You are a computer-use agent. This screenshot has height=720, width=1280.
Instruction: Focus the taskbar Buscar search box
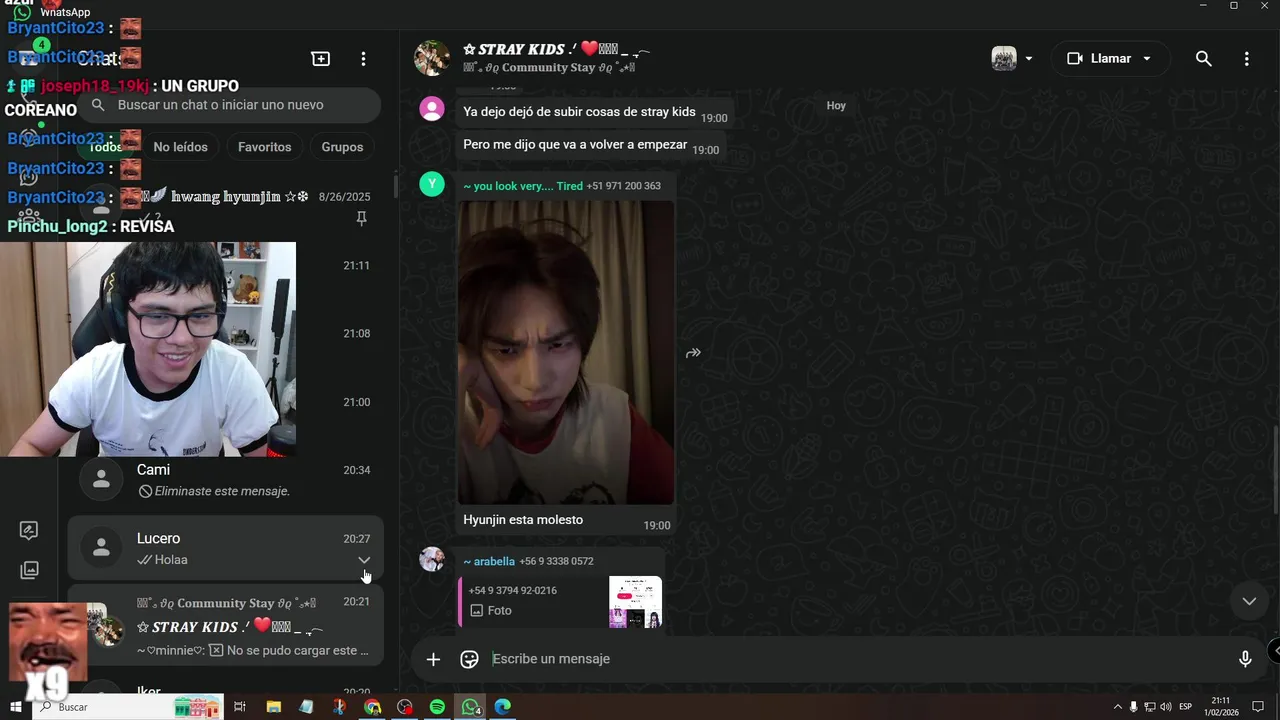(x=128, y=707)
